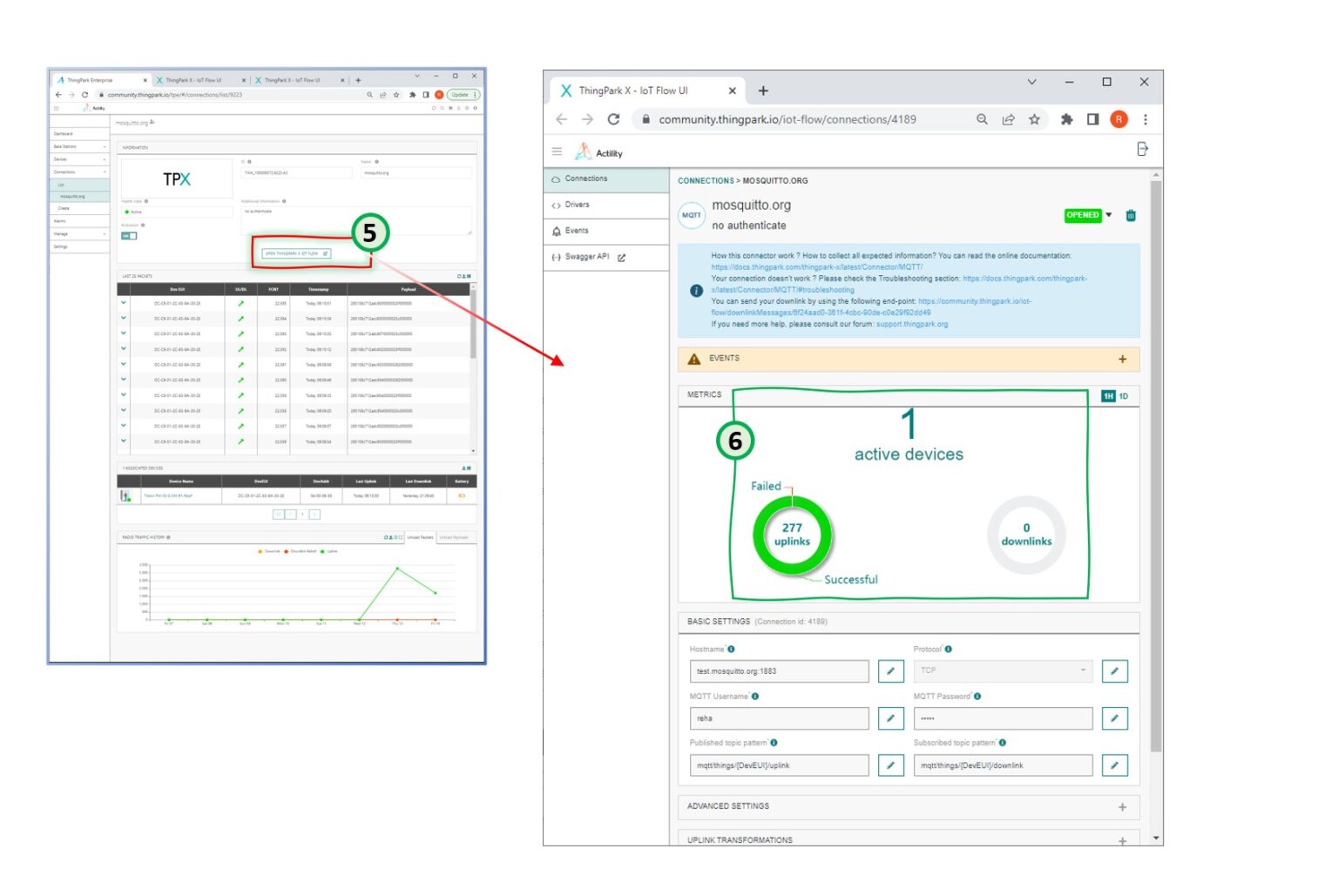Edit the Protocol field with pencil icon
The height and width of the screenshot is (896, 1338).
pos(1114,672)
